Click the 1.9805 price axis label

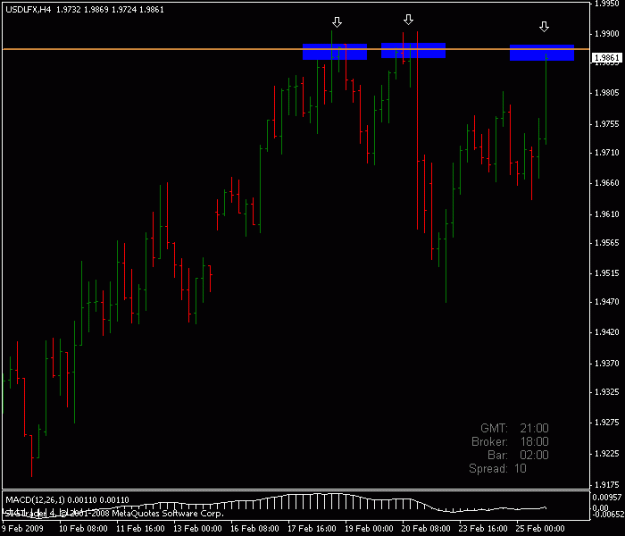coord(607,93)
